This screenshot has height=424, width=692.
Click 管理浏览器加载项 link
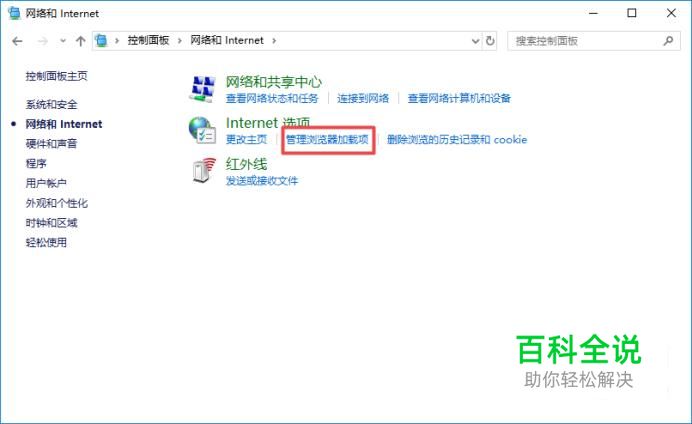(x=327, y=139)
